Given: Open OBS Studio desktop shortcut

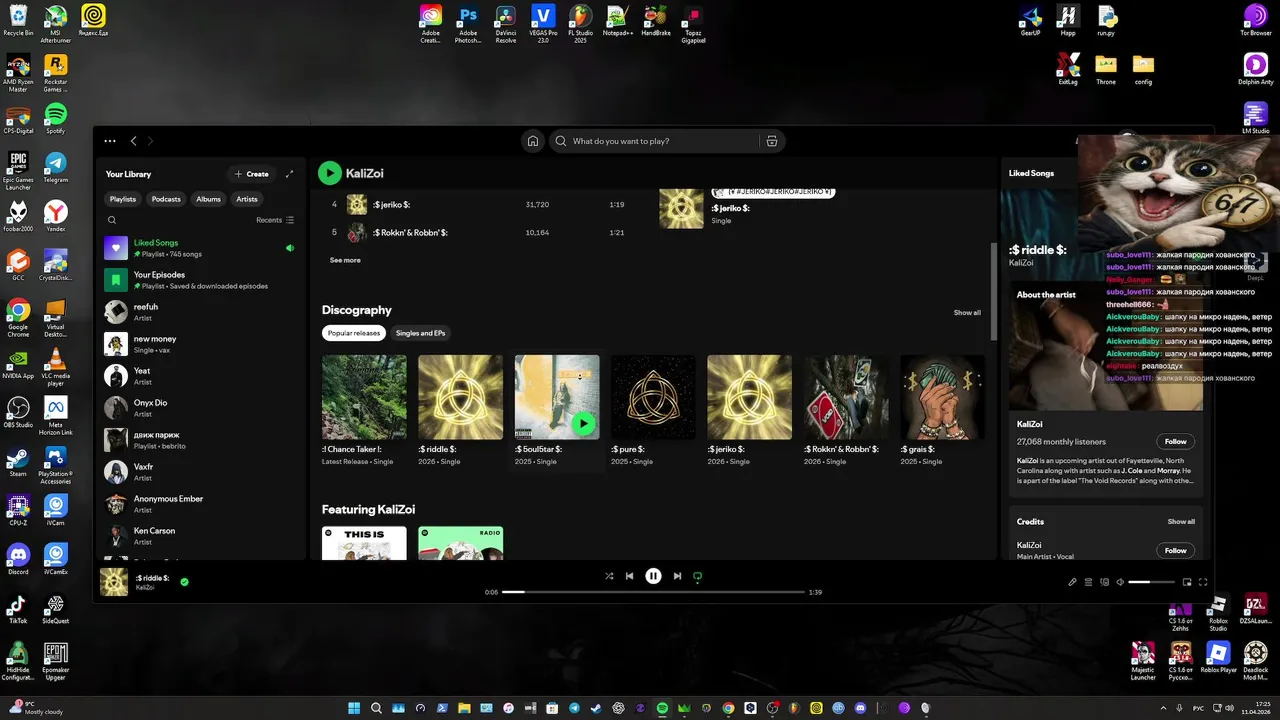Looking at the screenshot, I should [x=18, y=413].
